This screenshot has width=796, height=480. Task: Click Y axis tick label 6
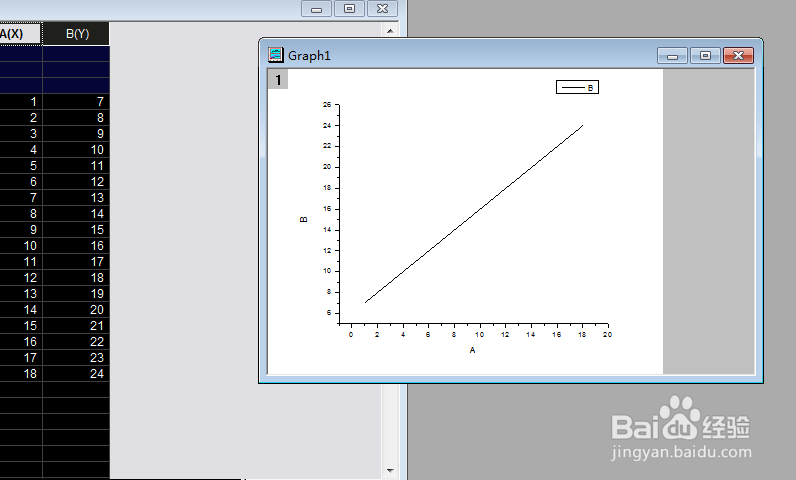[x=329, y=313]
